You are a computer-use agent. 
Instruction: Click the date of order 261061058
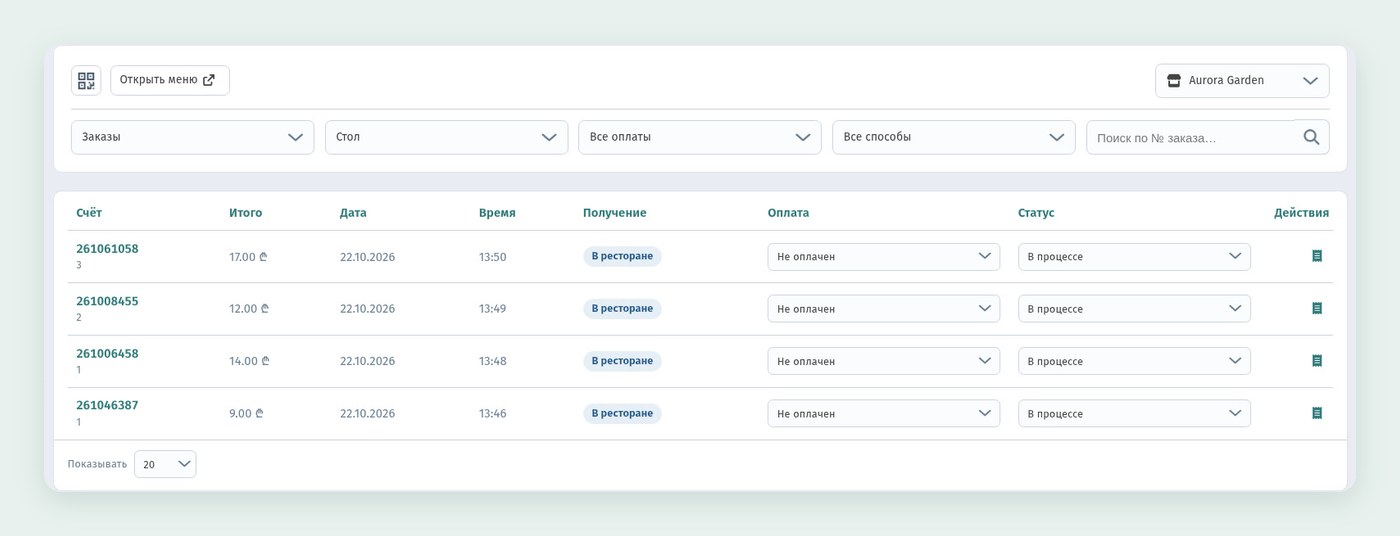(x=367, y=257)
